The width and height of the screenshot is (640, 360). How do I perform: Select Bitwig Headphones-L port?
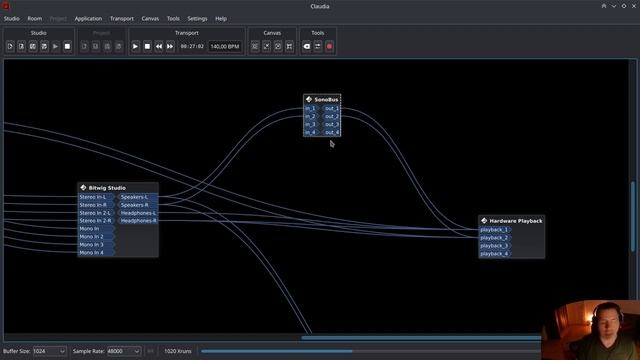(x=138, y=213)
